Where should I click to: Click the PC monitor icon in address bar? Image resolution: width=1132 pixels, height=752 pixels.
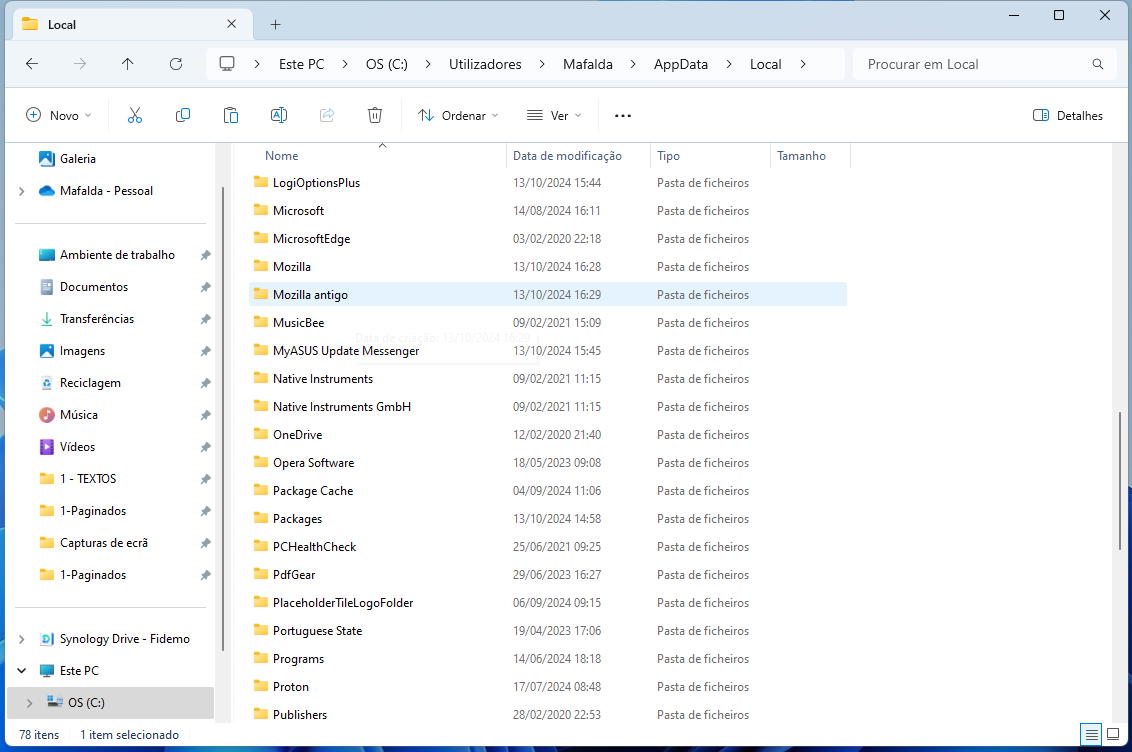(x=227, y=64)
